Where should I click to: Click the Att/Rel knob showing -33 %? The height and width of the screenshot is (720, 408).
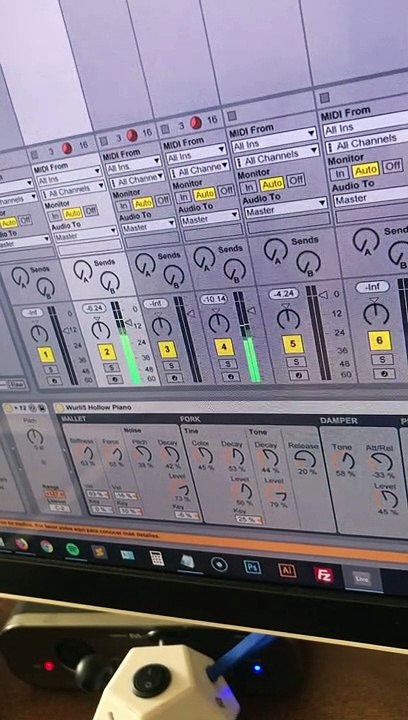tap(381, 461)
